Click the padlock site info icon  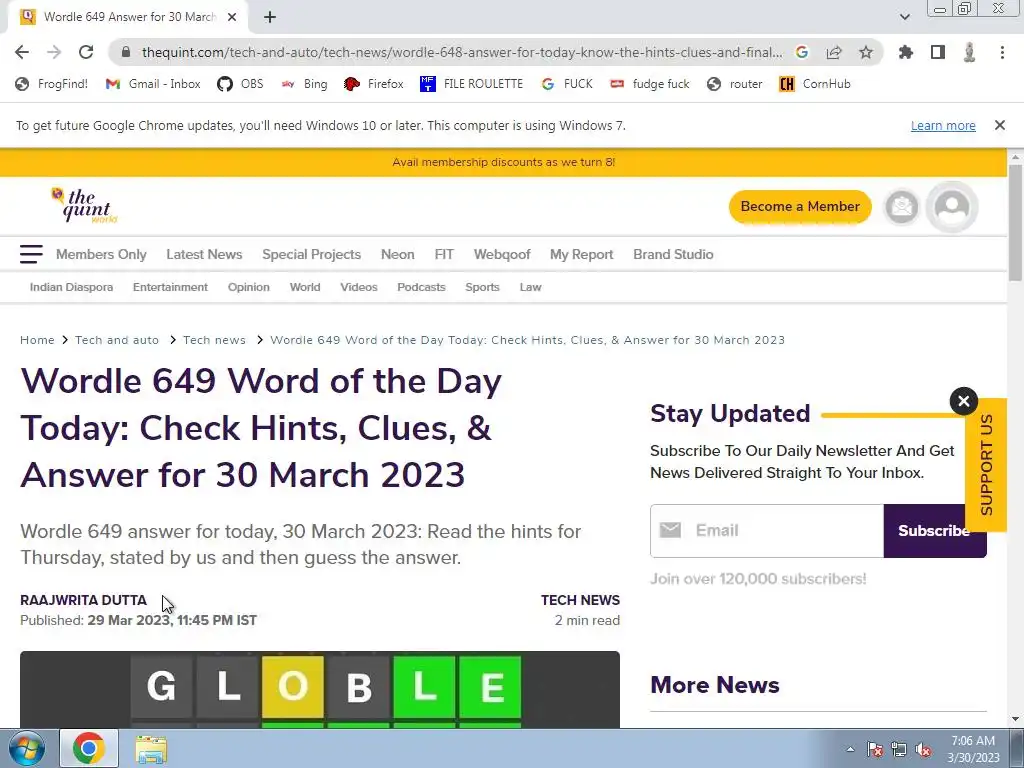coord(127,52)
